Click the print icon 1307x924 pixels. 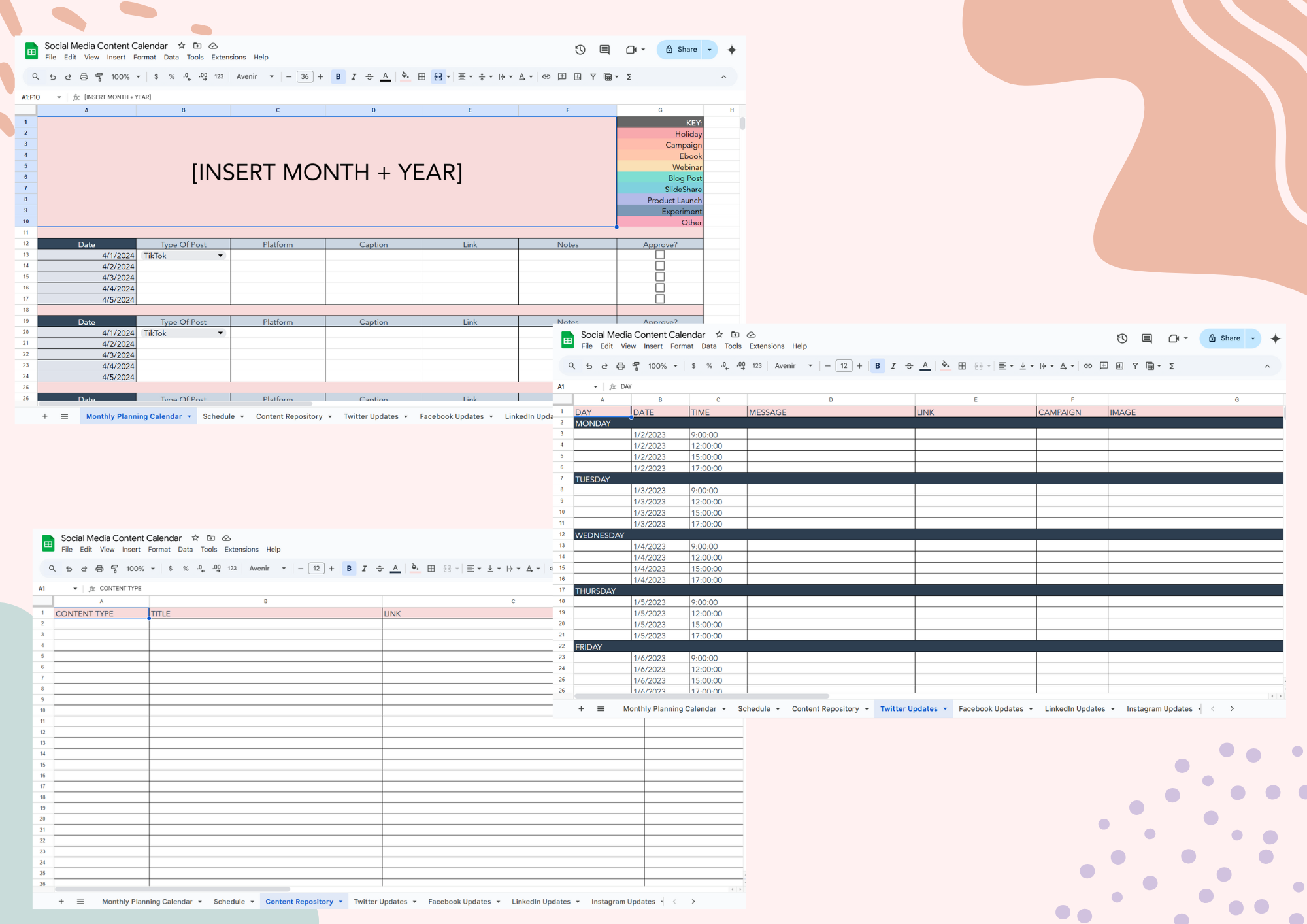[x=84, y=76]
